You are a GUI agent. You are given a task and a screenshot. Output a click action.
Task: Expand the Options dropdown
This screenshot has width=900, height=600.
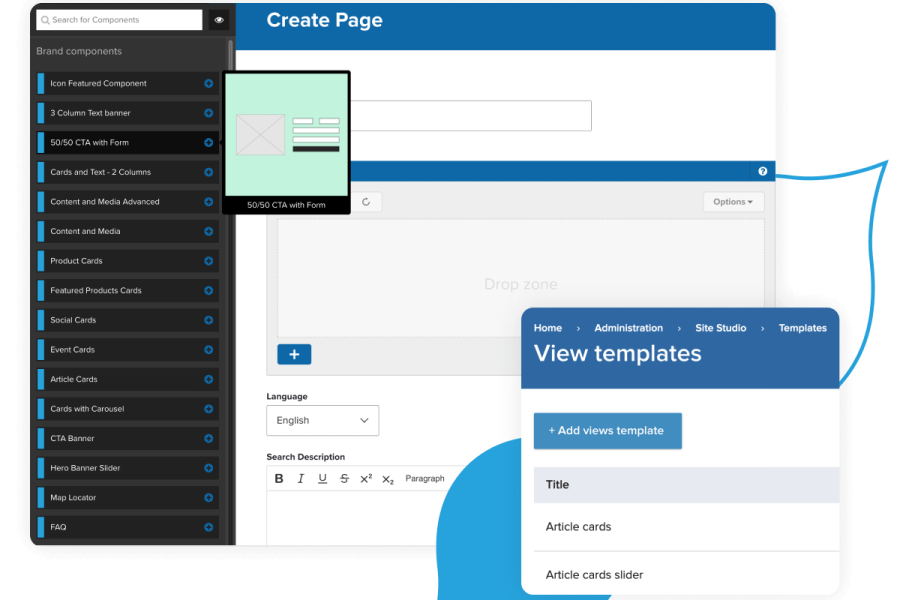733,202
